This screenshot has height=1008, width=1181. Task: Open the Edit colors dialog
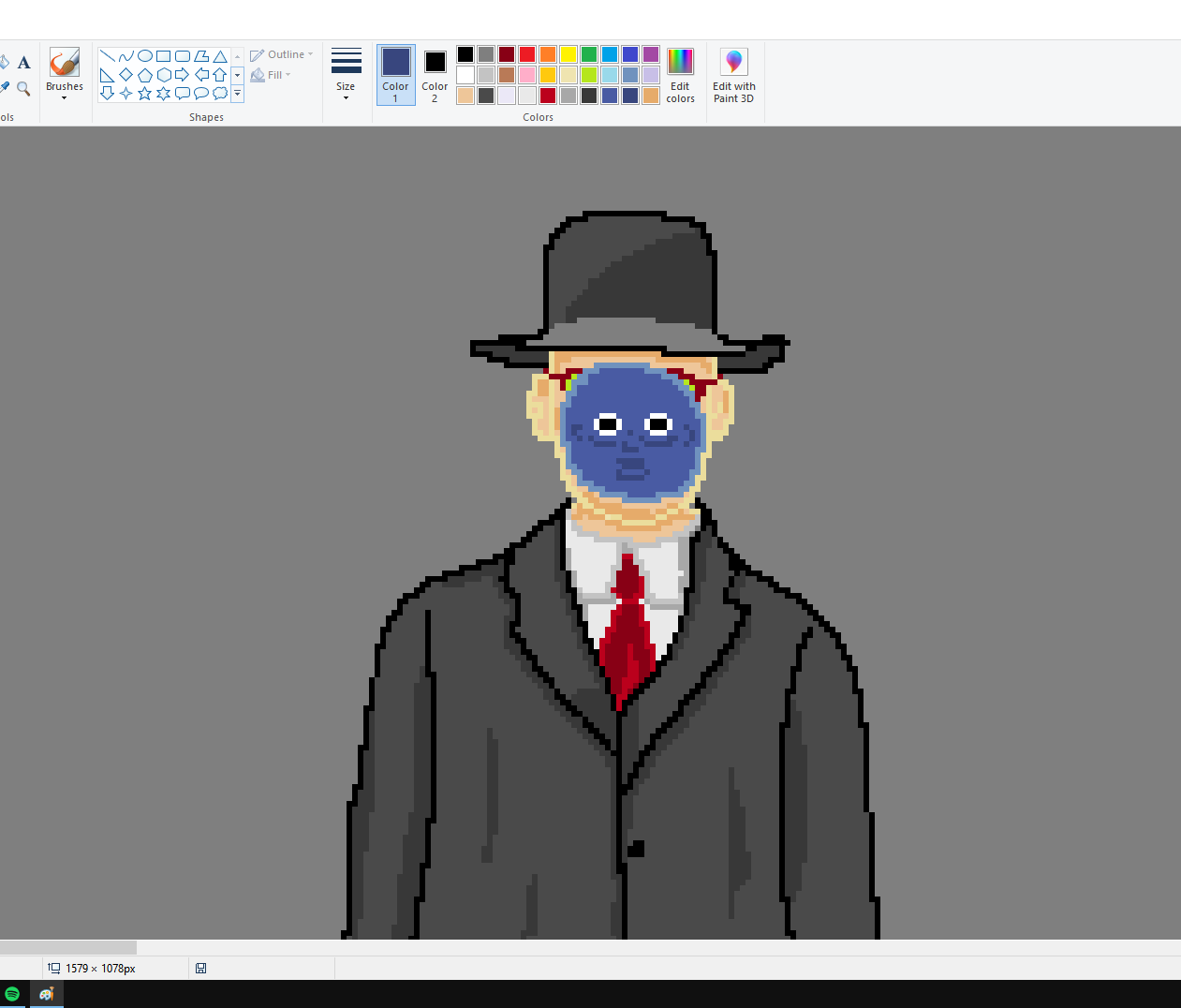tap(681, 75)
